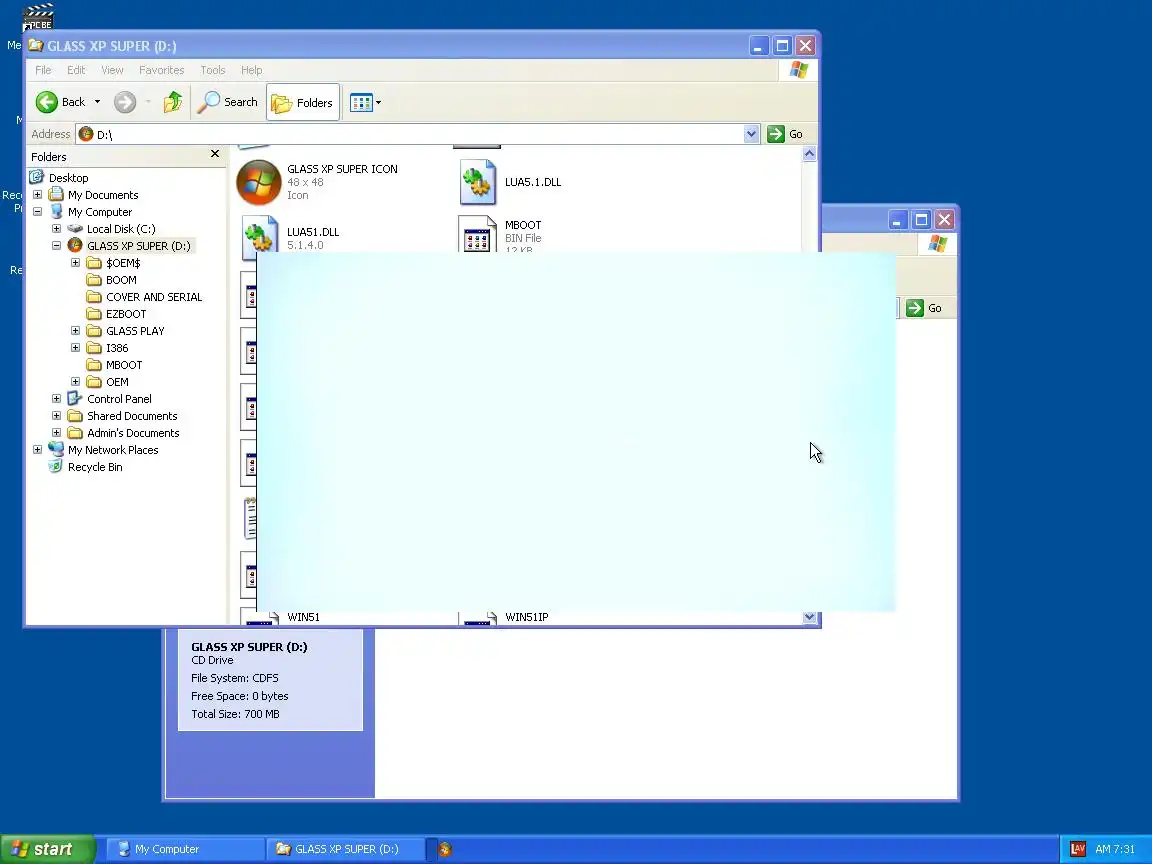1152x864 pixels.
Task: Click the Start button
Action: [47, 849]
